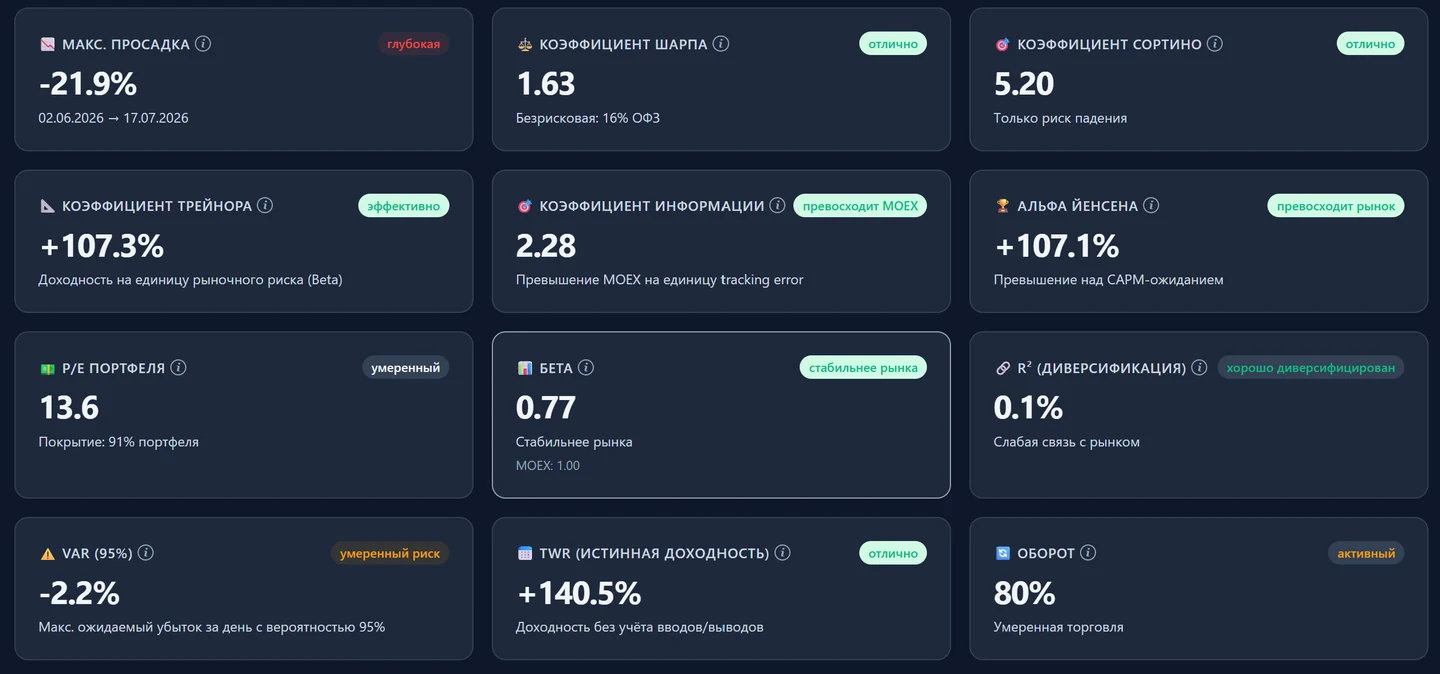Image resolution: width=1440 pixels, height=674 pixels.
Task: Click text 'Доходность на единицу рыночного риска (Beta)'
Action: (191, 280)
